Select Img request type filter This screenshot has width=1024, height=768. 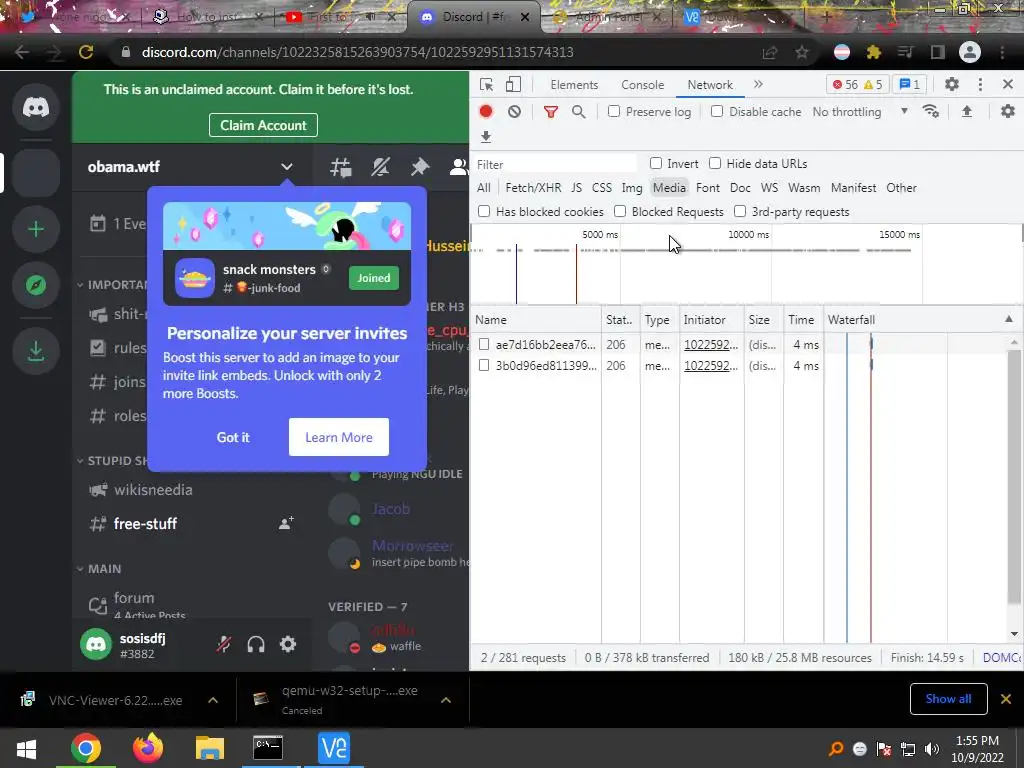pos(632,188)
